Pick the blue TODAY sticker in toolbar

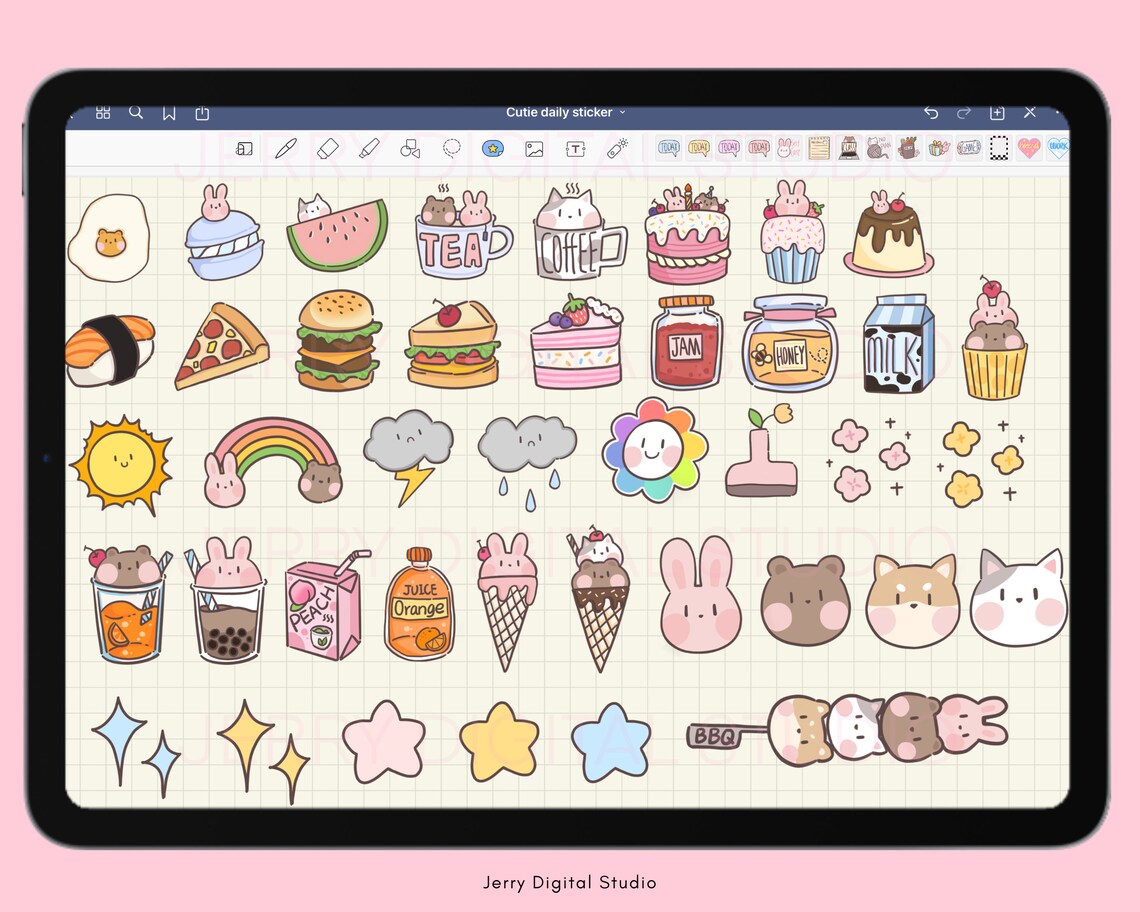point(668,148)
